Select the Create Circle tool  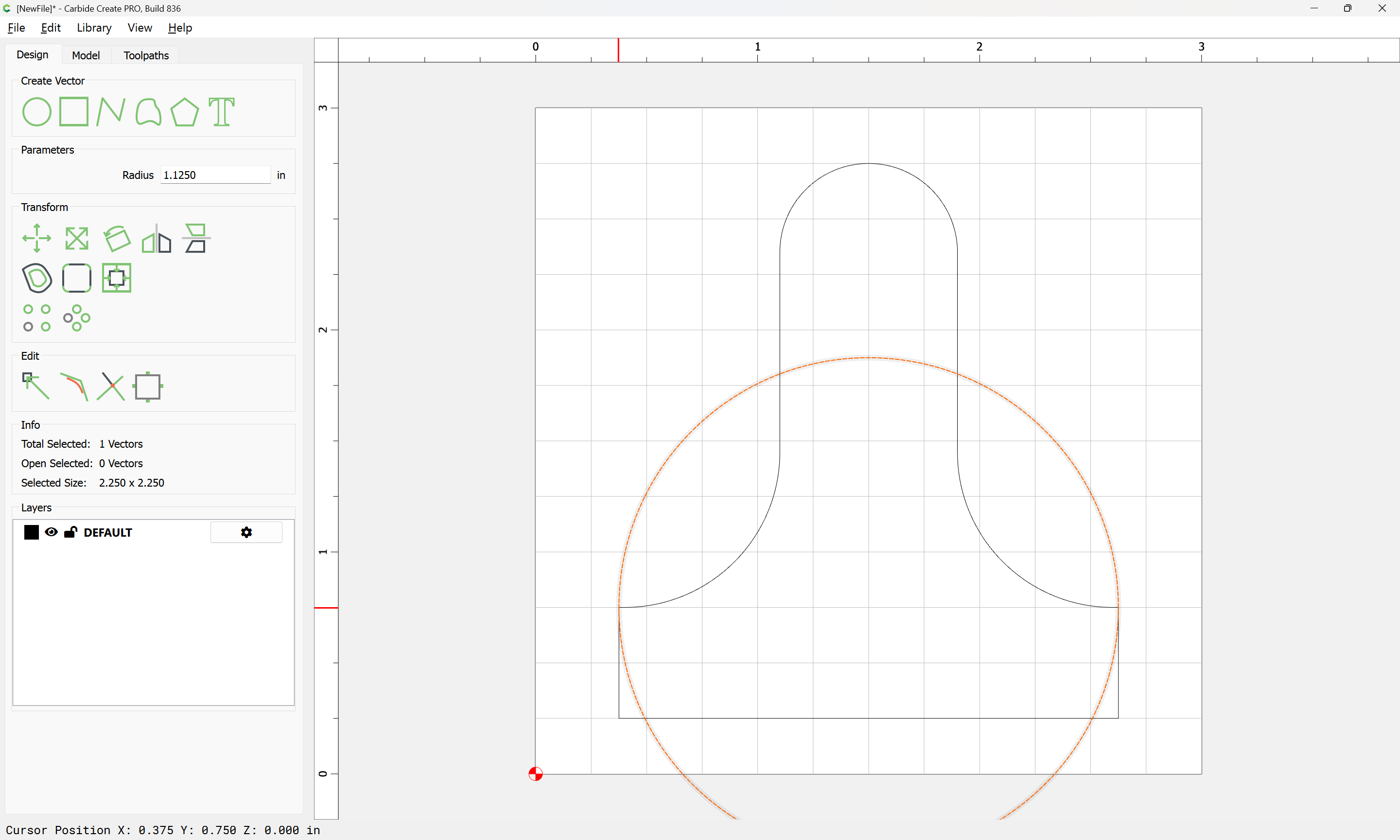37,111
